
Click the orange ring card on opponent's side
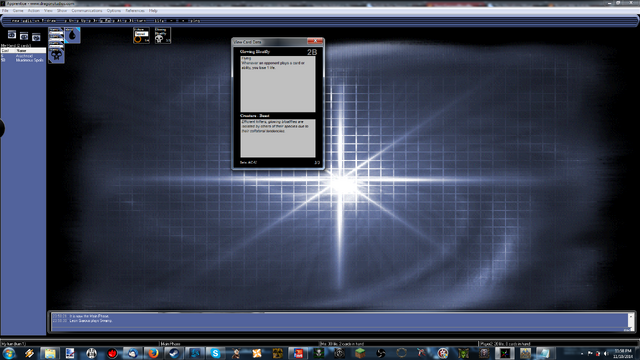[x=141, y=35]
